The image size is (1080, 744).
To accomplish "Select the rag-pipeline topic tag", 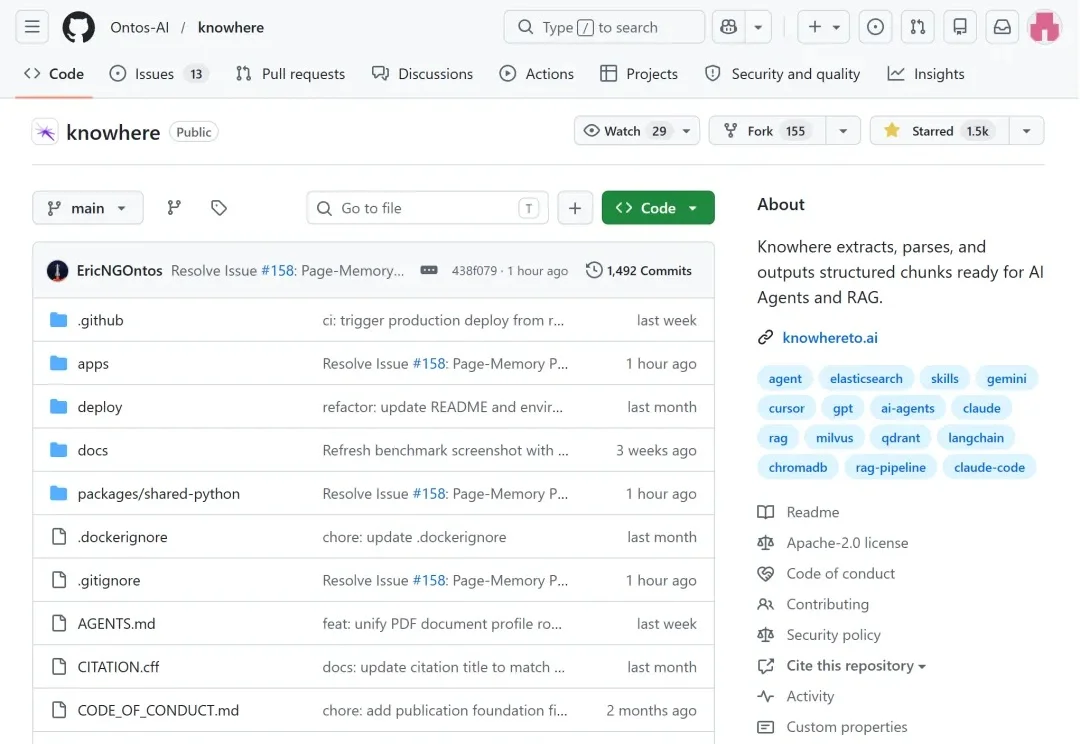I will coord(890,467).
